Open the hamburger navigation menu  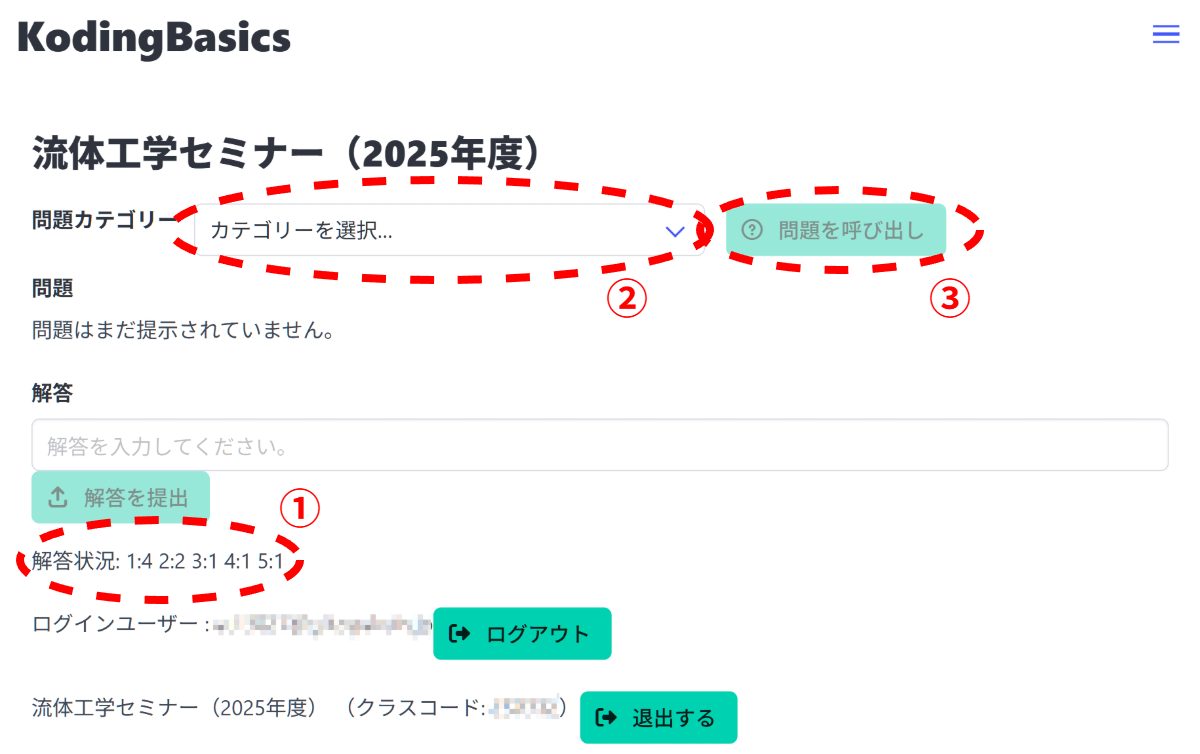coord(1165,34)
